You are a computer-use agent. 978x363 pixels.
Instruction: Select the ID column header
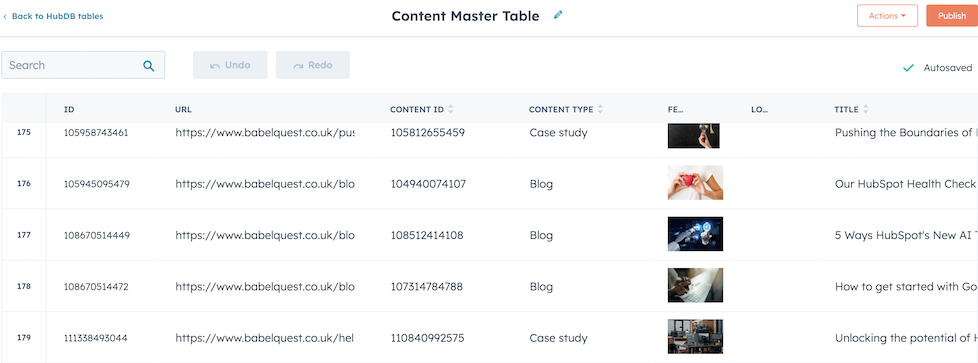69,109
